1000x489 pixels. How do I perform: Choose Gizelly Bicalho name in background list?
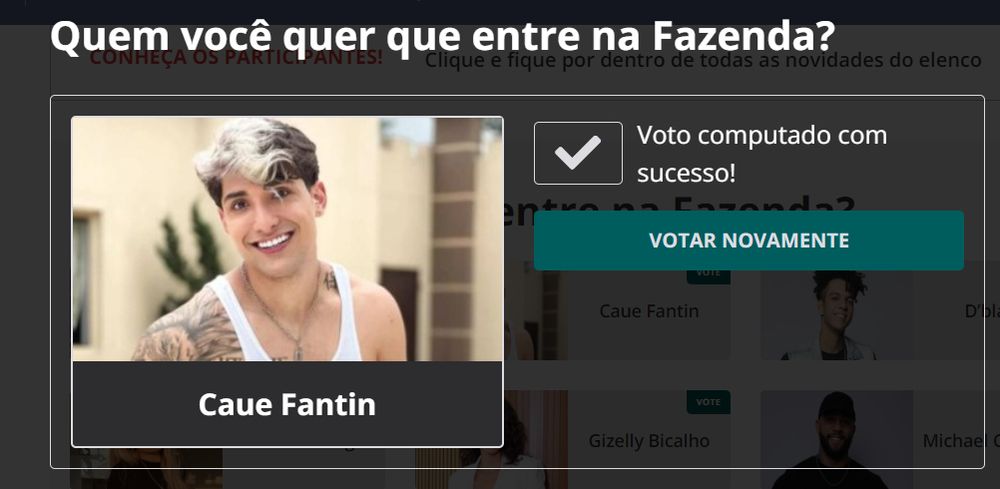click(x=649, y=441)
